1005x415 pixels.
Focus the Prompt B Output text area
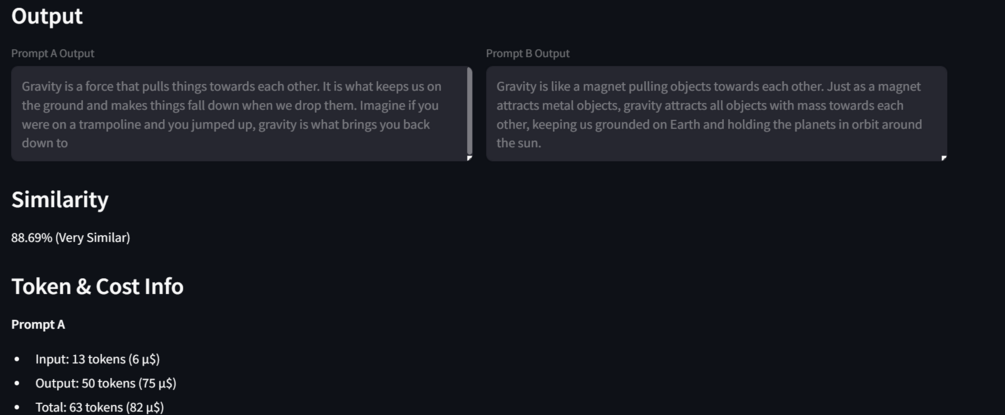(x=717, y=114)
